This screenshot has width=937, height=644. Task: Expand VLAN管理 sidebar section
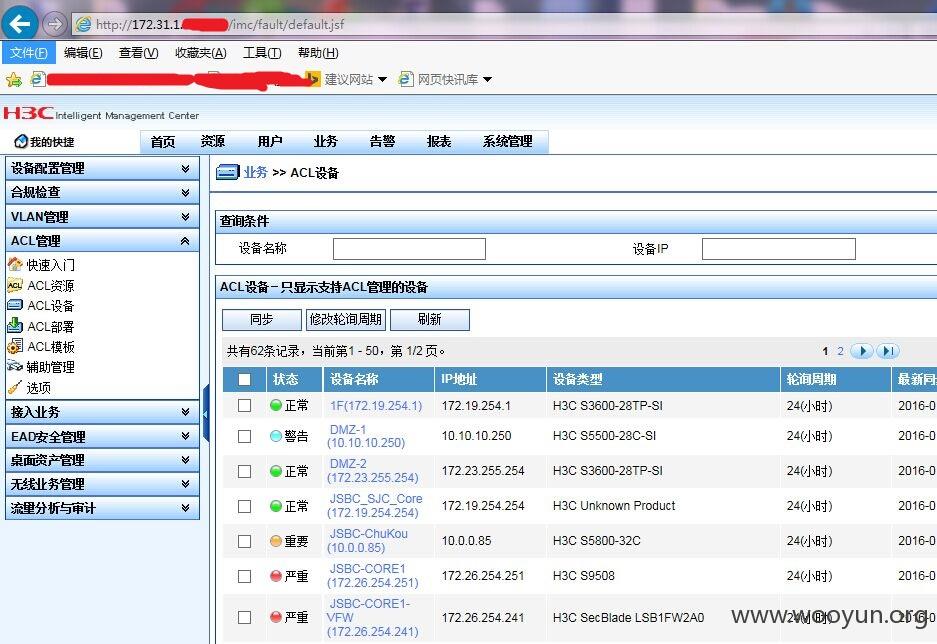tap(102, 217)
